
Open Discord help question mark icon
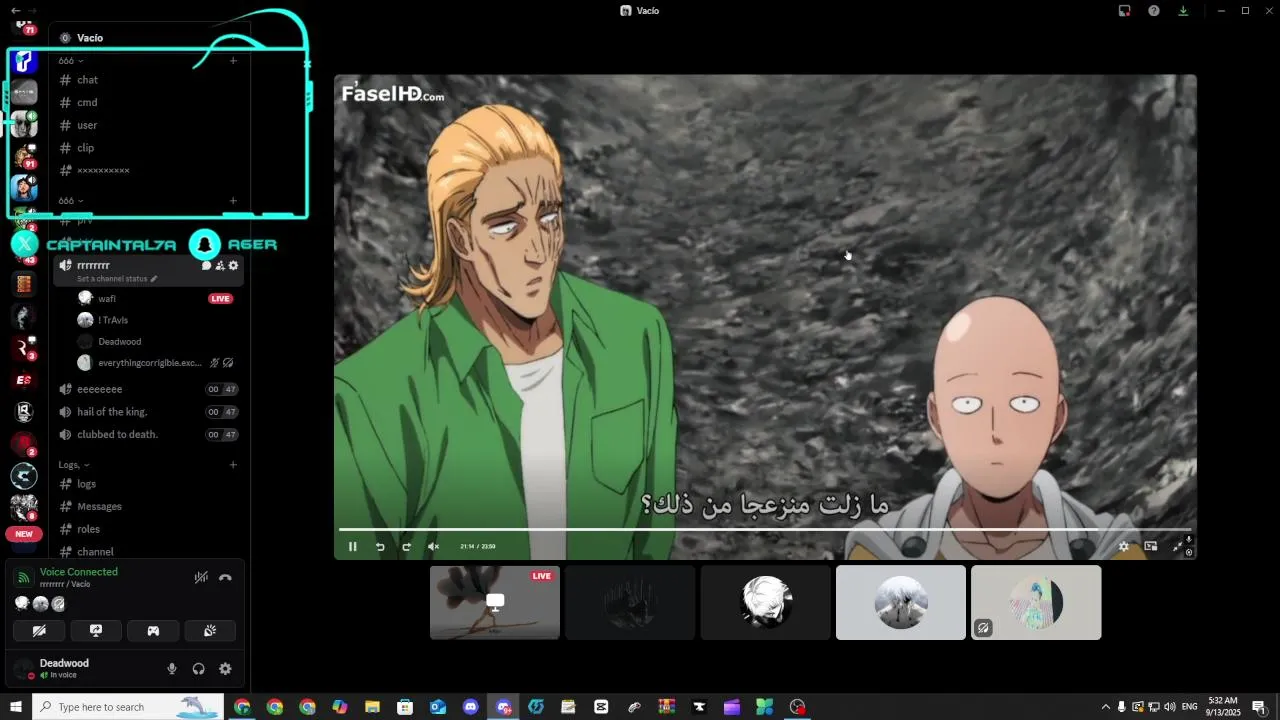pos(1154,11)
